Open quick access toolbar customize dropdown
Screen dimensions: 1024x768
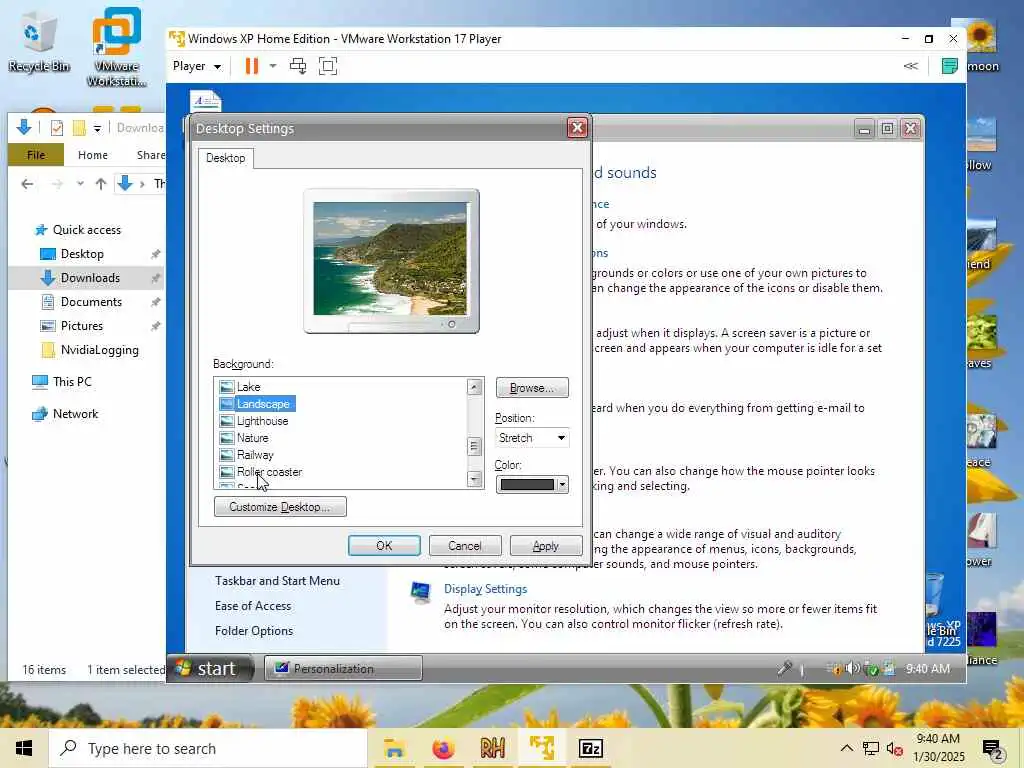tap(97, 128)
